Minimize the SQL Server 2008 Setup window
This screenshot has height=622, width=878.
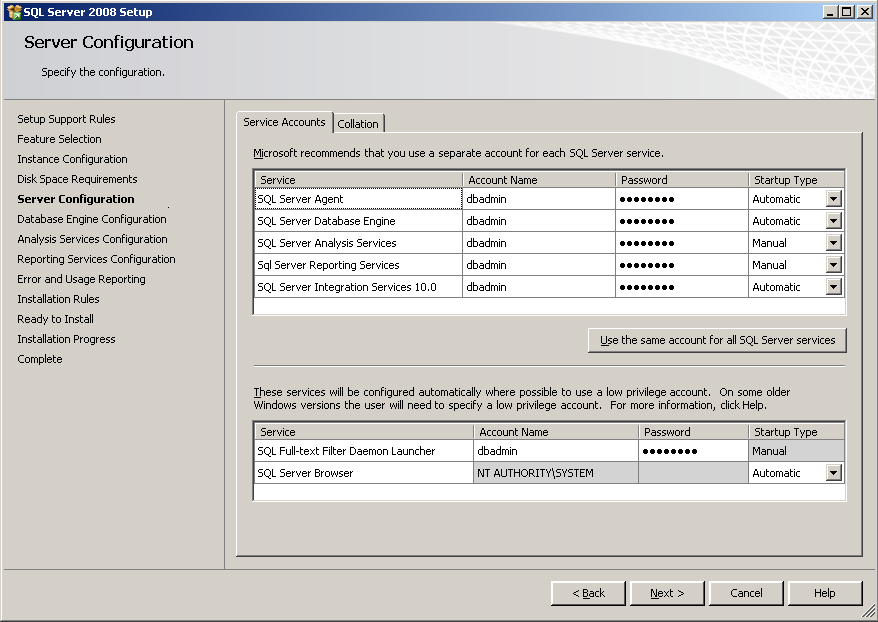[830, 12]
